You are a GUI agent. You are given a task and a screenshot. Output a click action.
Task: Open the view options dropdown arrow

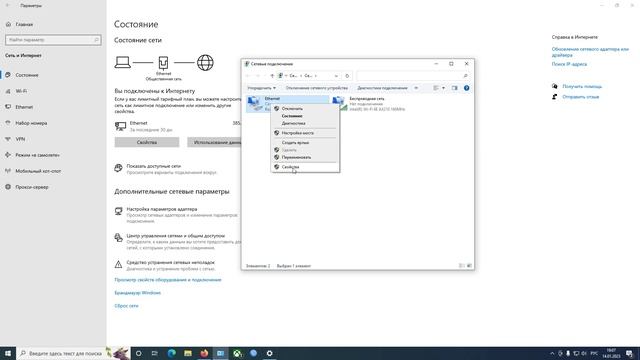tap(444, 88)
